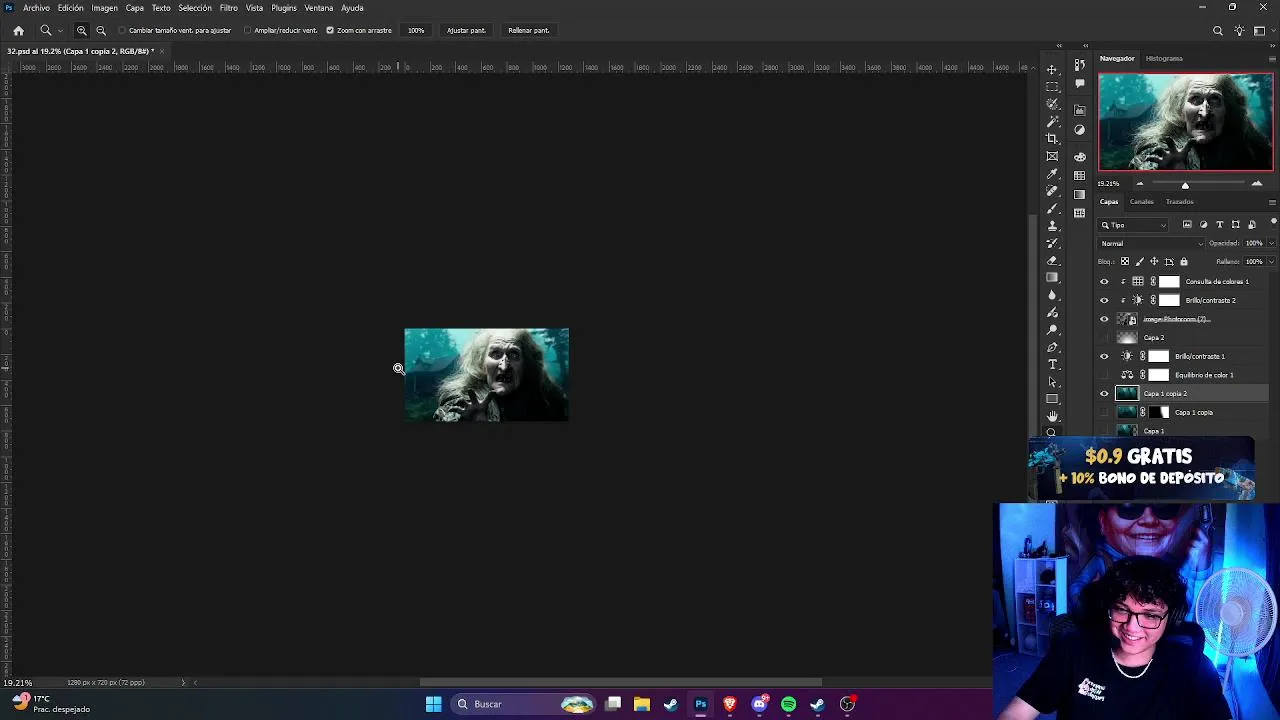Click the Navigator zoom slider handle
Image resolution: width=1280 pixels, height=720 pixels.
pos(1185,185)
